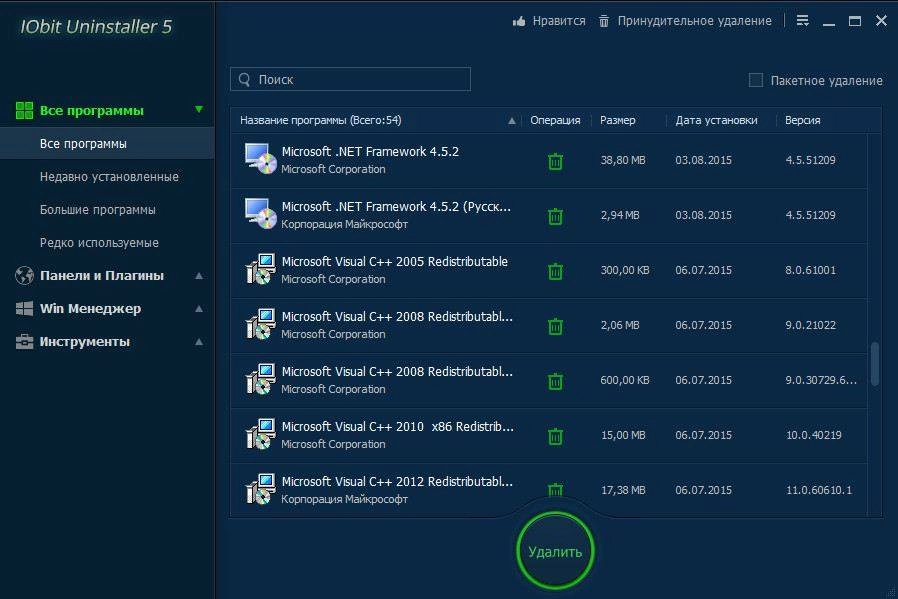Open Большие программы list

(97, 210)
